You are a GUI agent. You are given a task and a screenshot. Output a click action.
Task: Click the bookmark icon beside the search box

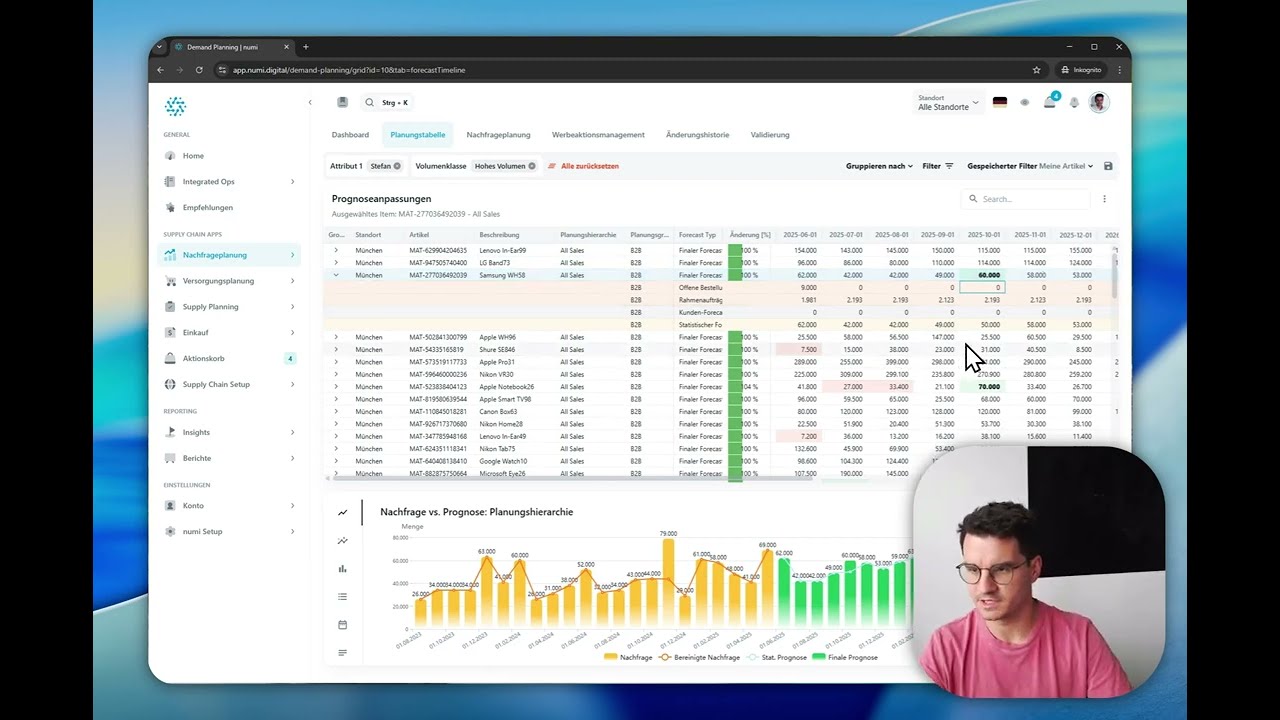tap(342, 102)
